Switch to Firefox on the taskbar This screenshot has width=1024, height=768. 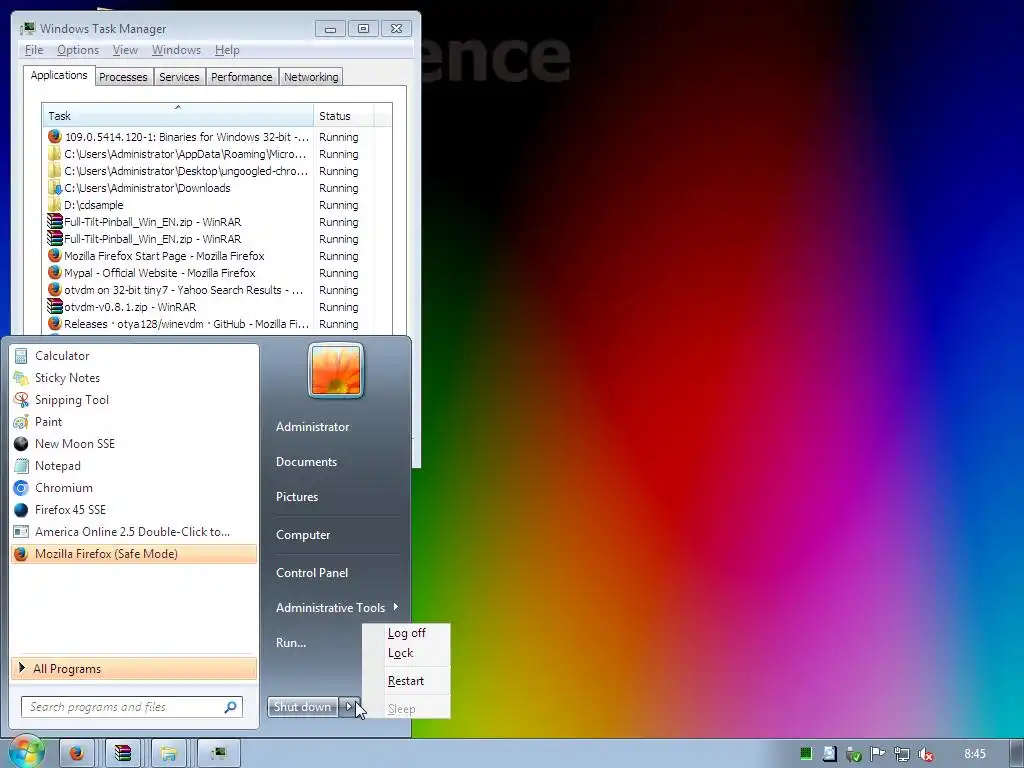pyautogui.click(x=77, y=753)
